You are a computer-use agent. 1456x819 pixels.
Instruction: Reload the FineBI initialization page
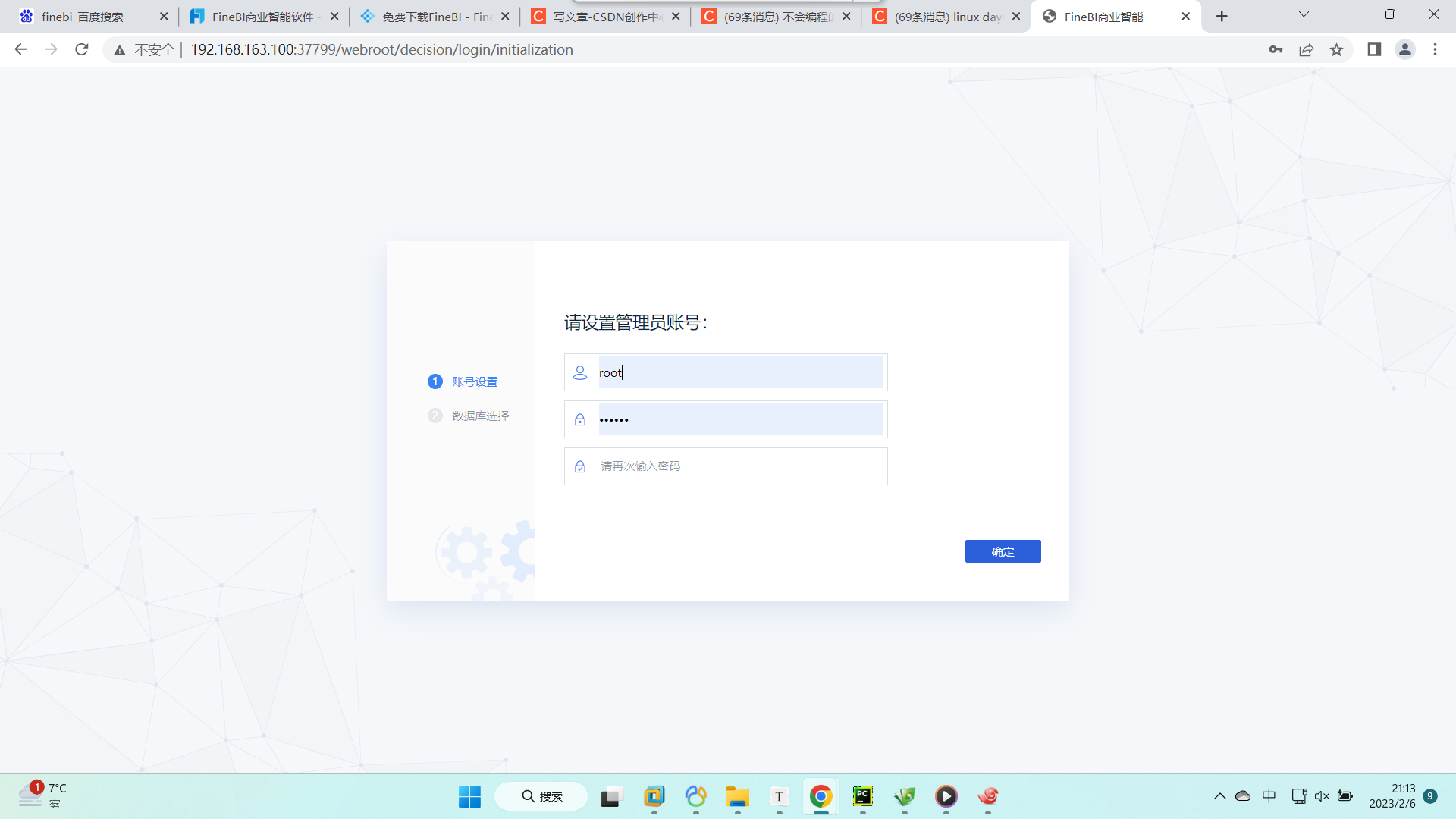pos(82,49)
